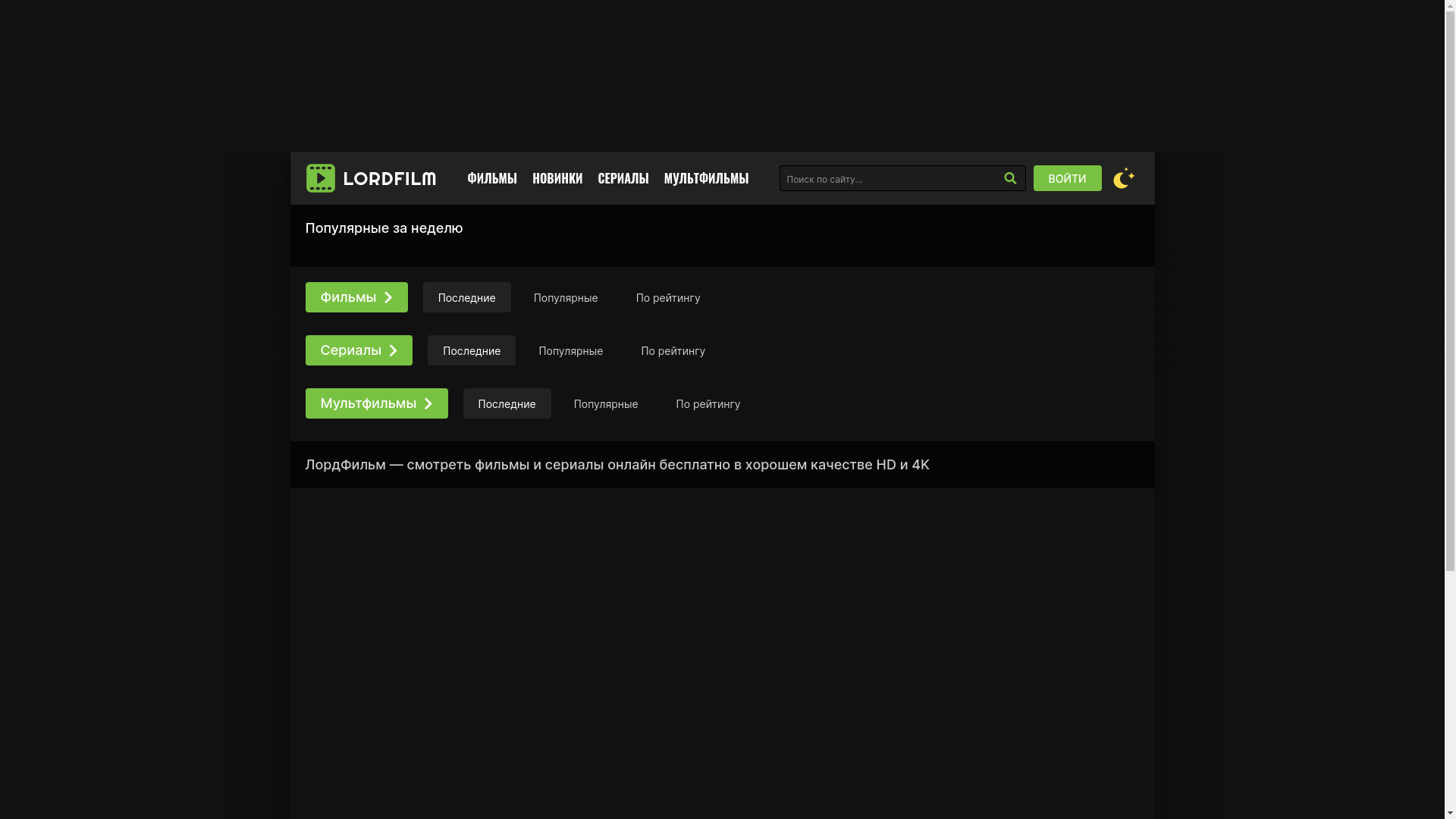Viewport: 1456px width, 819px height.
Task: Select Популярные tab in Мультфильмы row
Action: click(605, 404)
